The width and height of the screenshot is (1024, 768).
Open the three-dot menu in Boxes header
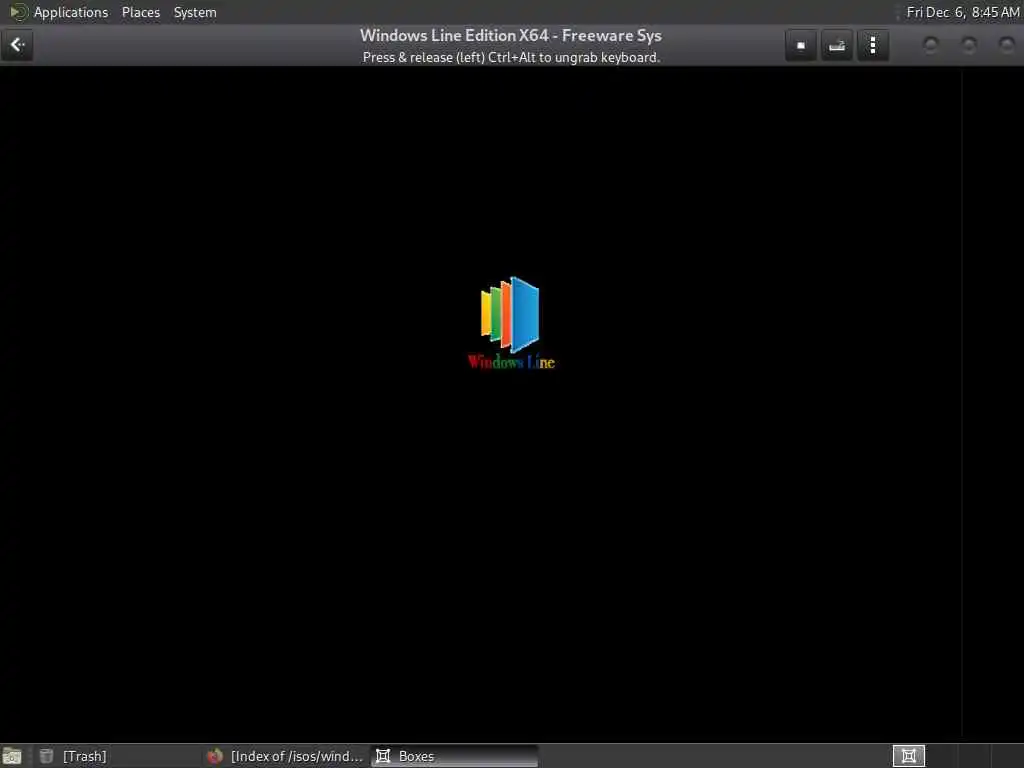[x=872, y=45]
